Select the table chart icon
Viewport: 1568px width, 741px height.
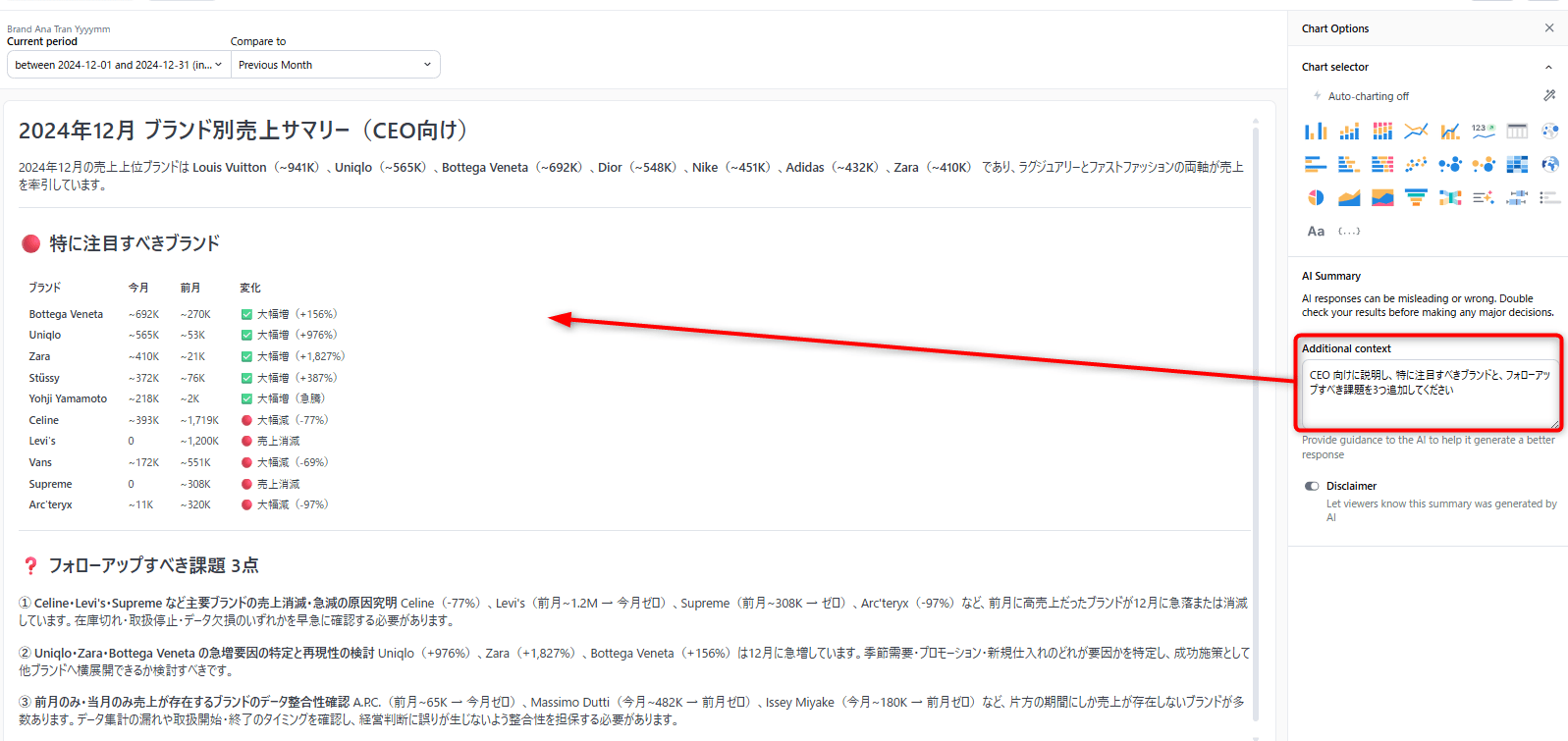click(1517, 131)
